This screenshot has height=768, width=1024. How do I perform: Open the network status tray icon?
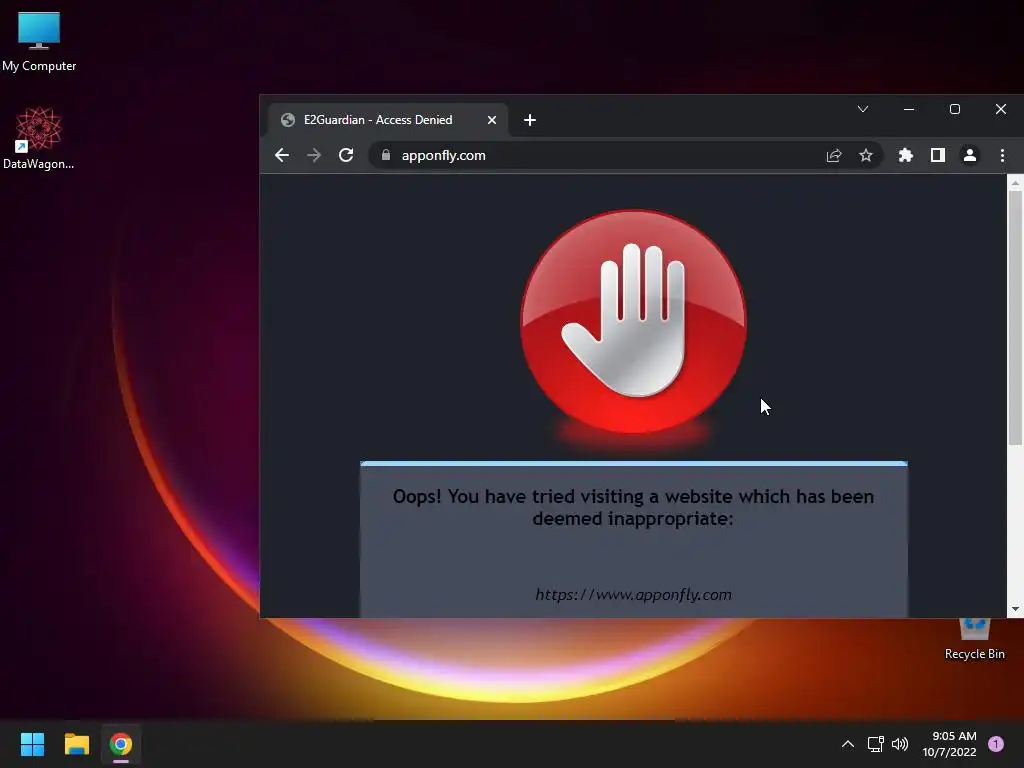[876, 744]
